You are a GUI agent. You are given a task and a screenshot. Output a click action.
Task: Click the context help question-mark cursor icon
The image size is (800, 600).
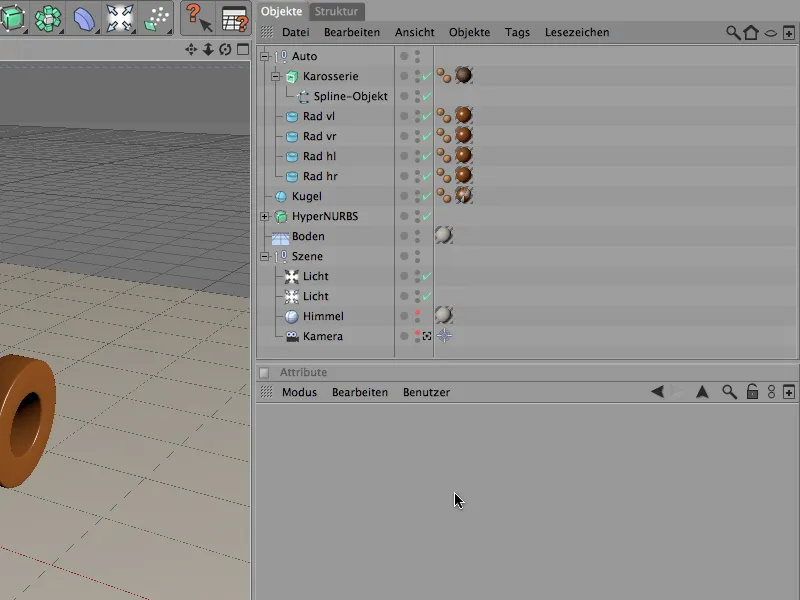point(199,18)
